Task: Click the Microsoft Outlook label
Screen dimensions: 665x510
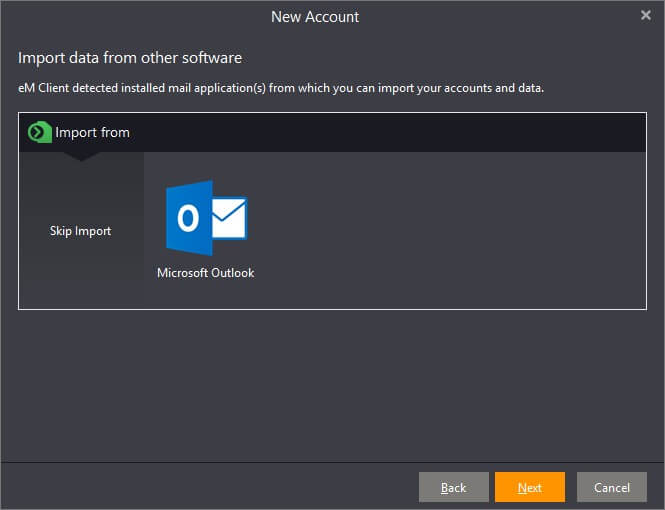Action: [206, 273]
